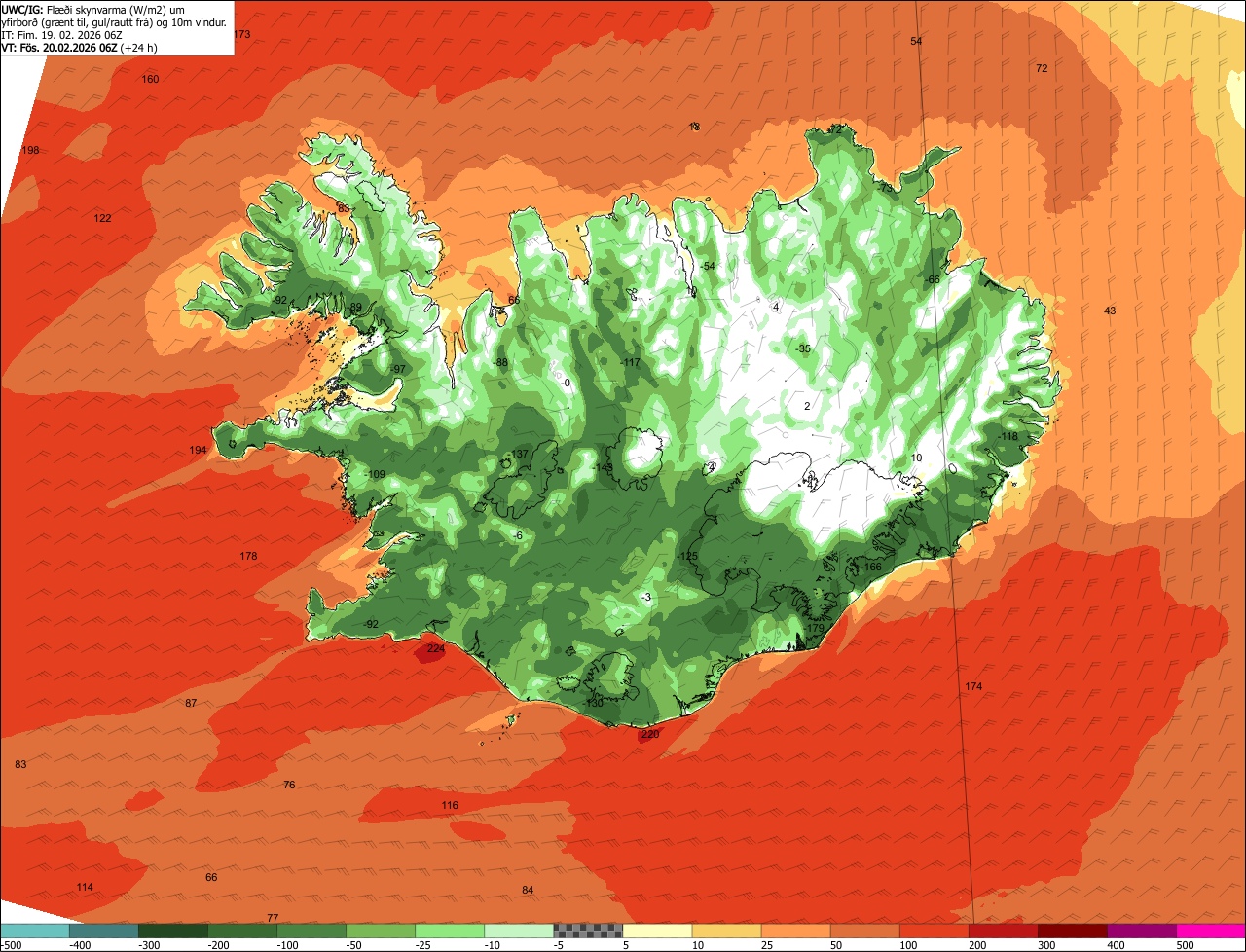Viewport: 1246px width, 952px height.
Task: Click the purple legend swatch labeled 400
Action: pyautogui.click(x=1142, y=931)
